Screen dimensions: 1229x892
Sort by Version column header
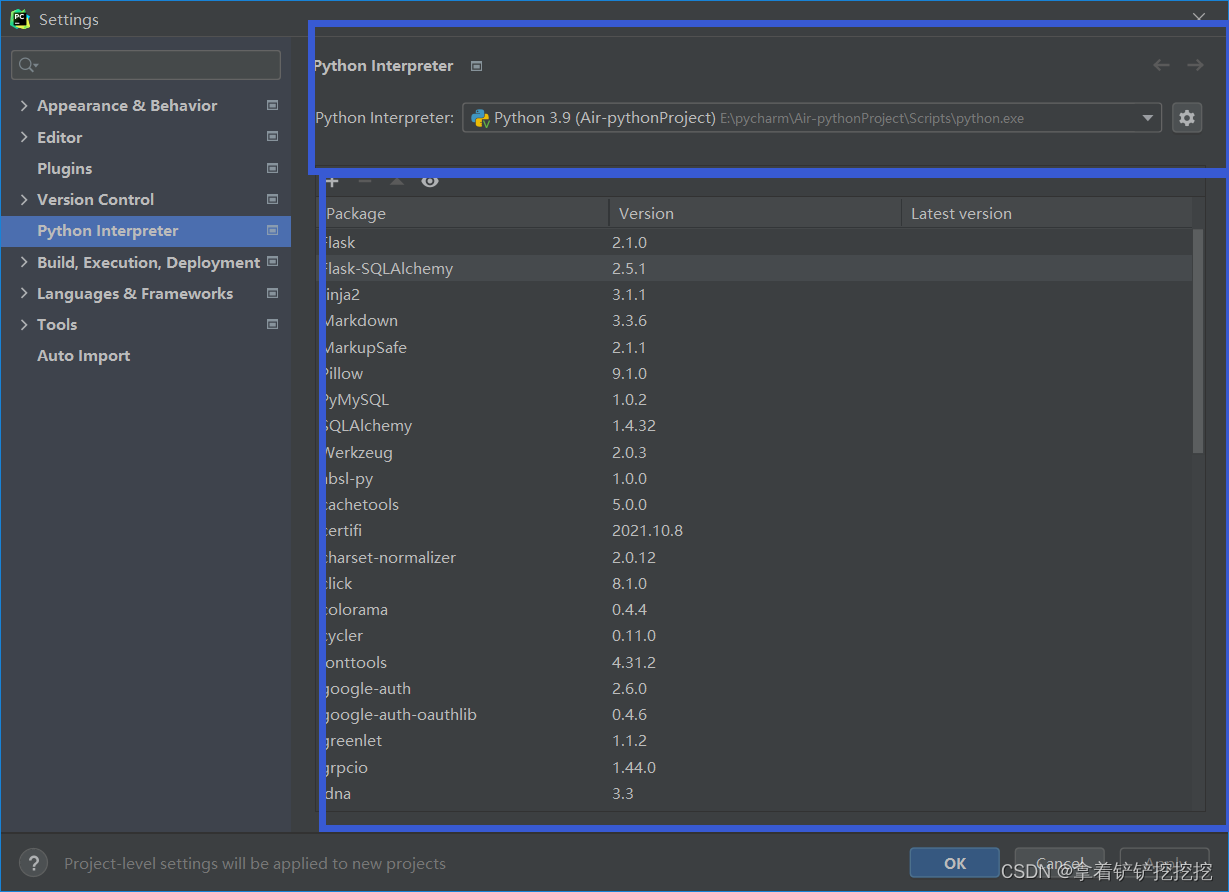(x=755, y=213)
